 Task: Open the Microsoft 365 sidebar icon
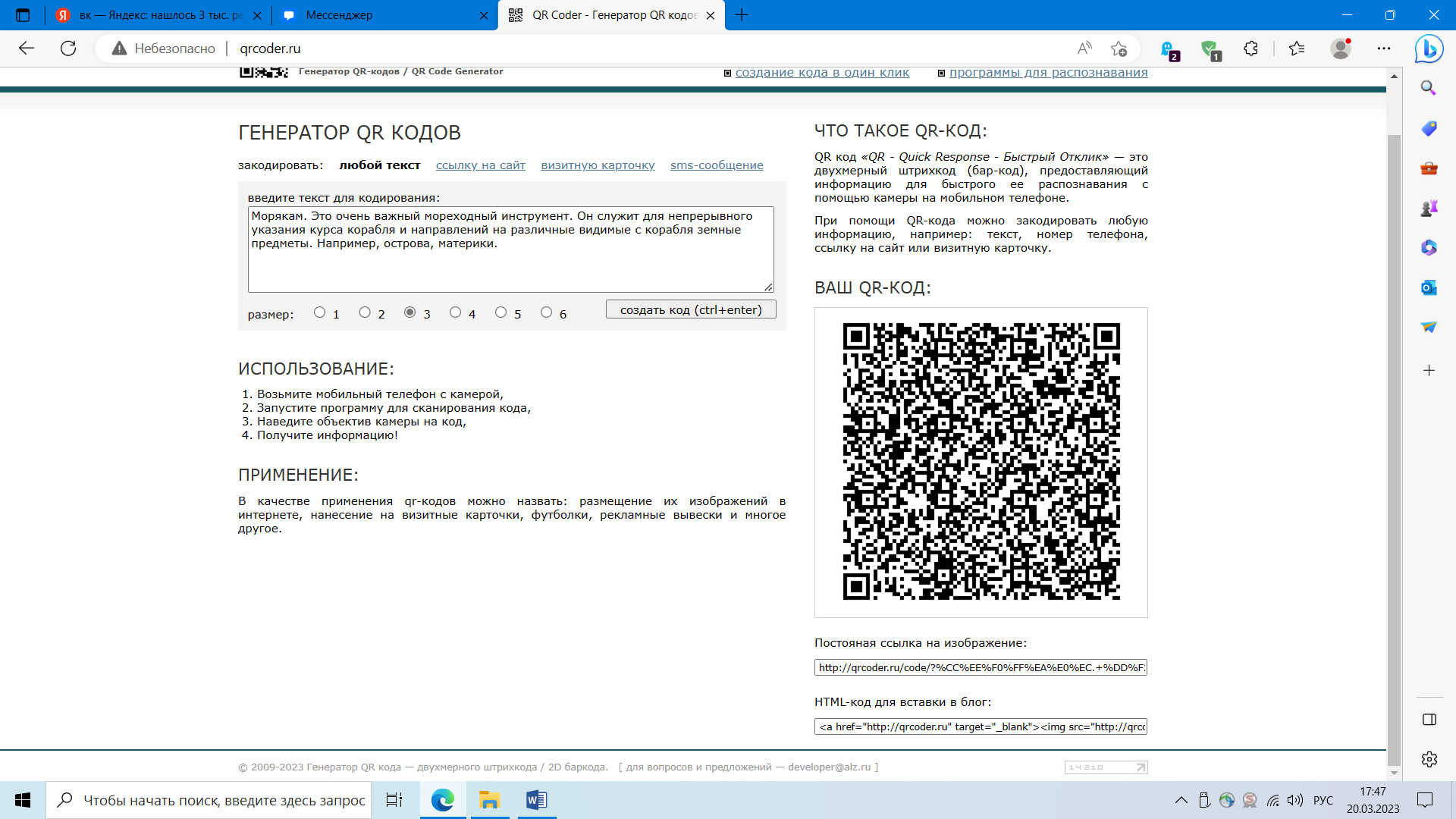(x=1429, y=247)
